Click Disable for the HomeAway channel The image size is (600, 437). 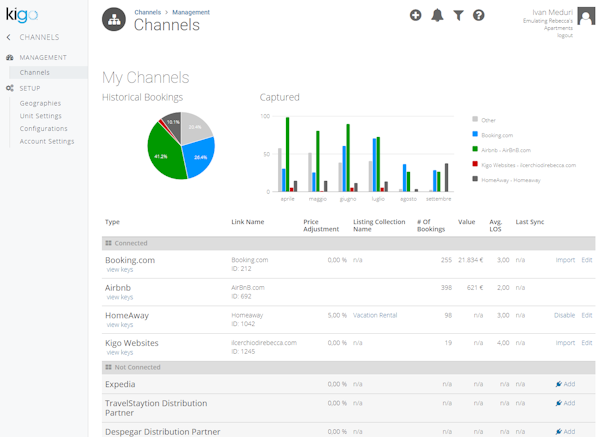click(x=565, y=315)
